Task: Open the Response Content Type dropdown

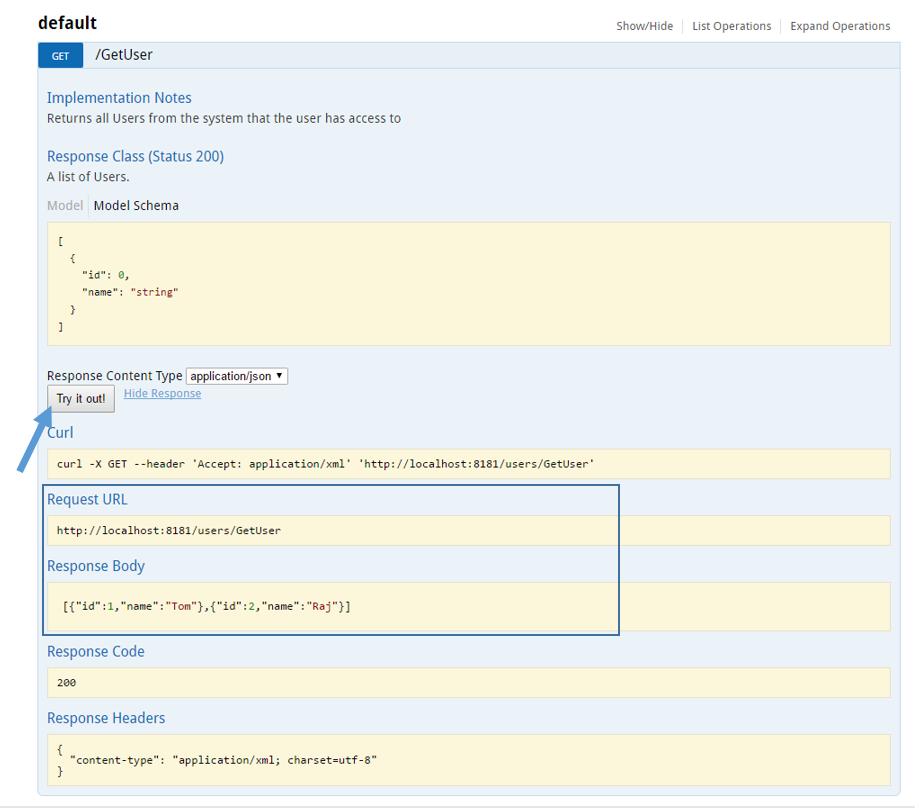Action: tap(236, 376)
